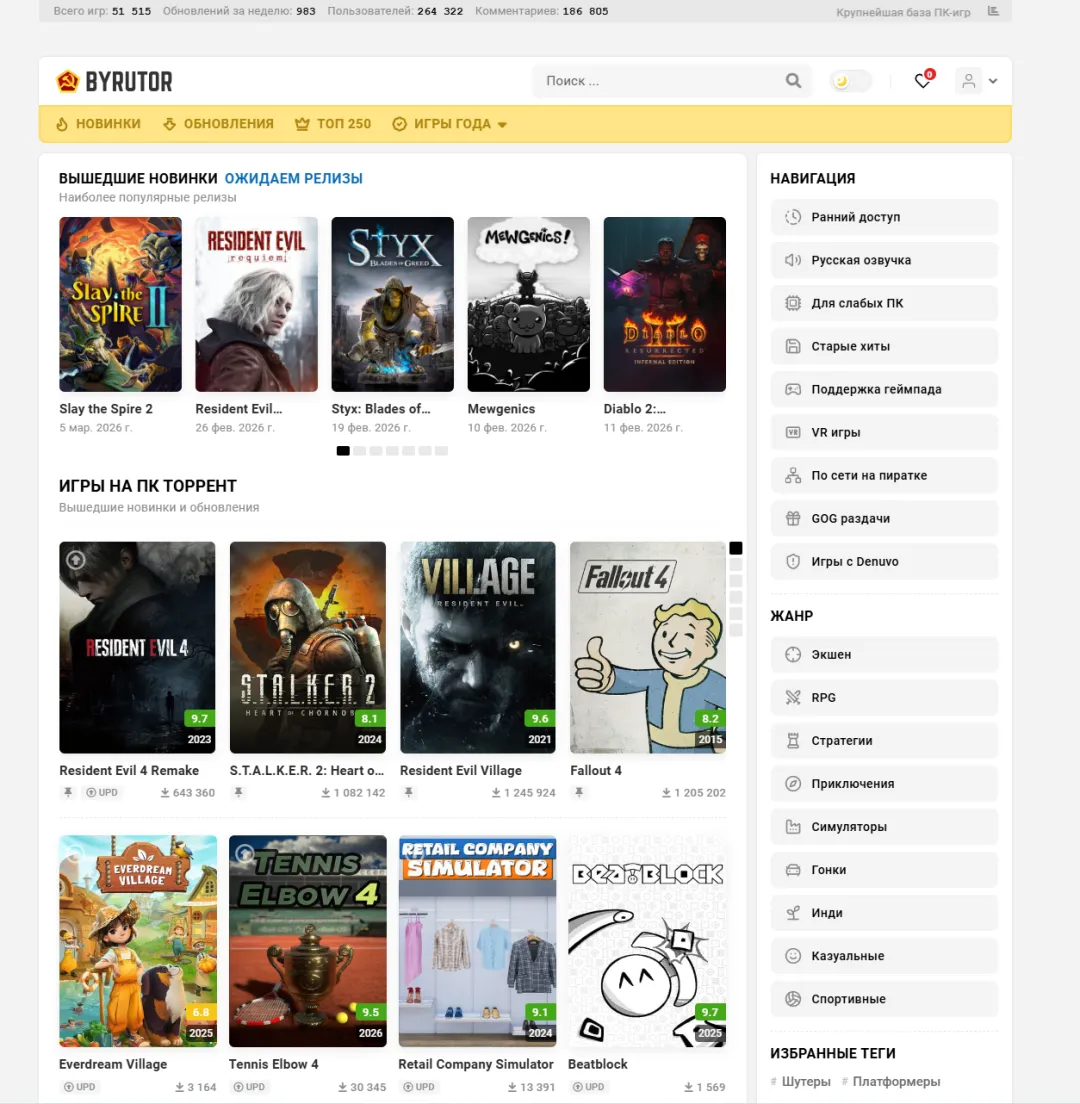This screenshot has width=1080, height=1104.
Task: Expand the ИГРЫ ГОДА dropdown
Action: tap(450, 124)
